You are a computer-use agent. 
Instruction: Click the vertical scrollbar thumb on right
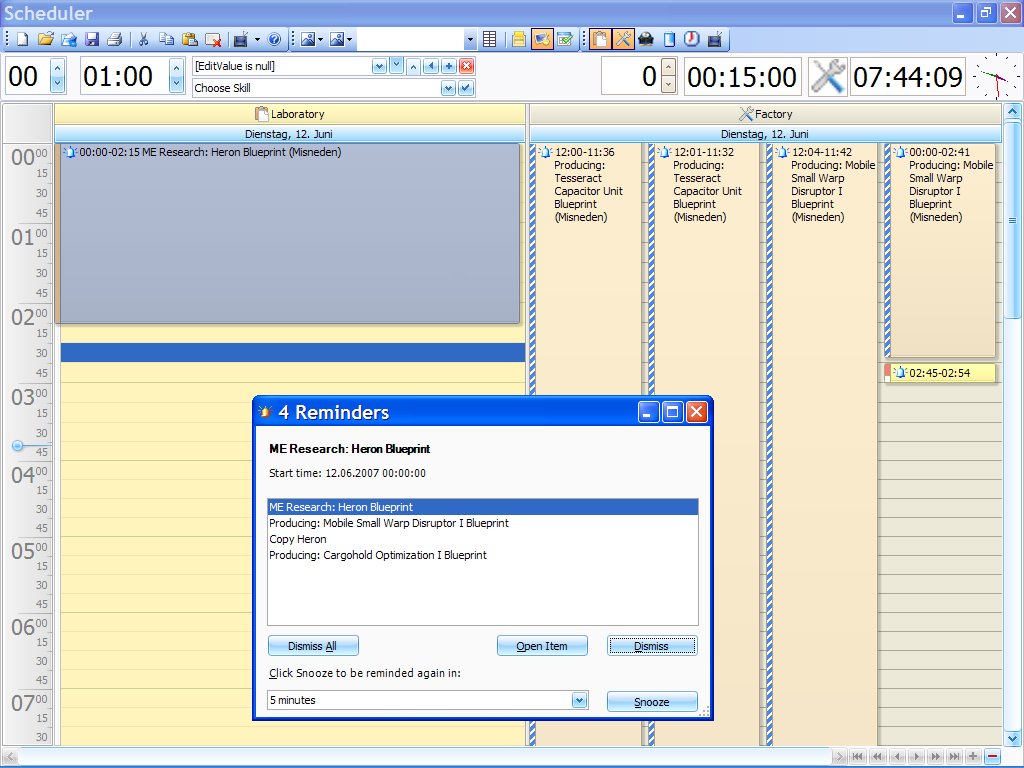(1012, 219)
